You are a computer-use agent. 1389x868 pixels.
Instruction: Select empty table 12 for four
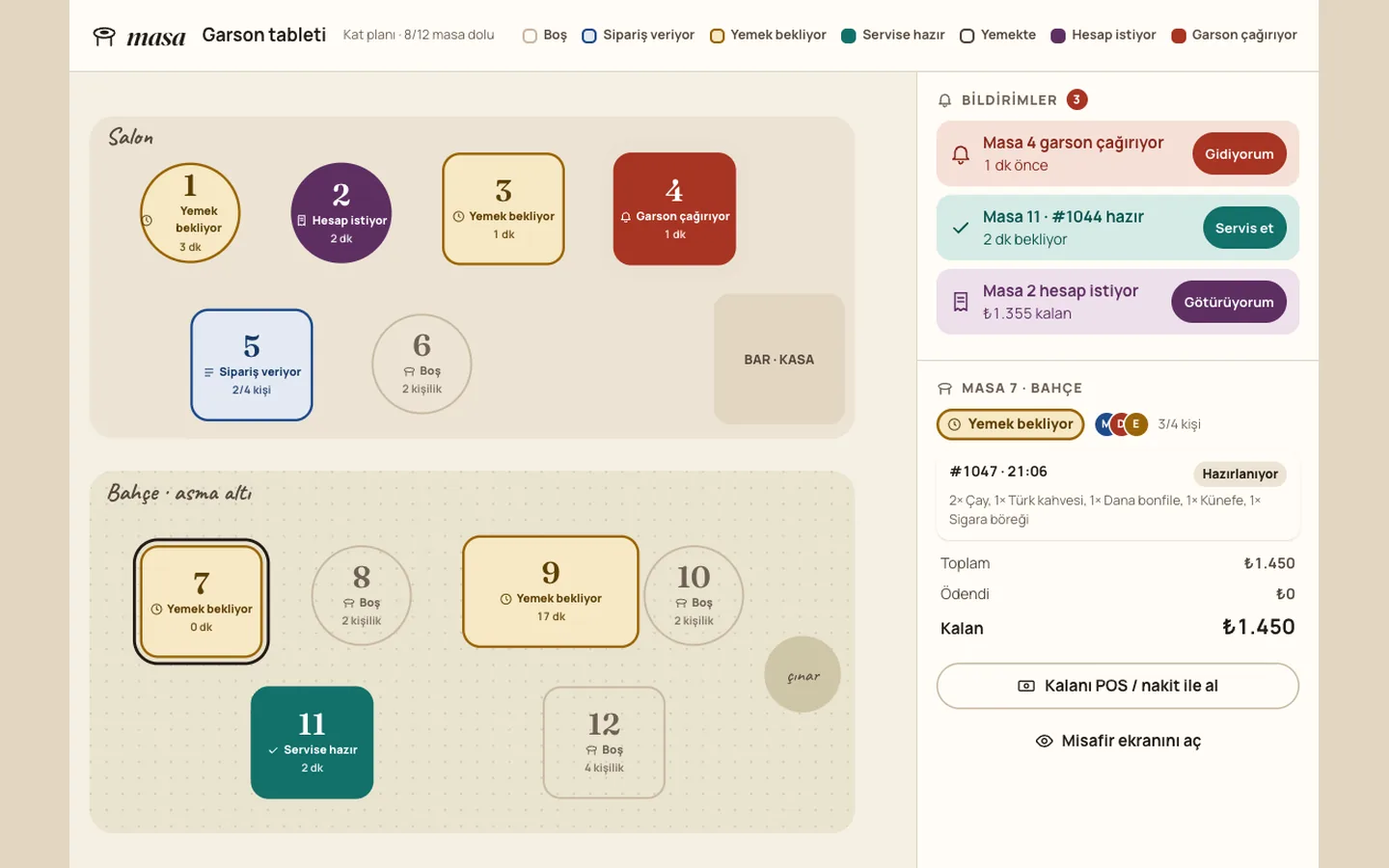[x=604, y=743]
